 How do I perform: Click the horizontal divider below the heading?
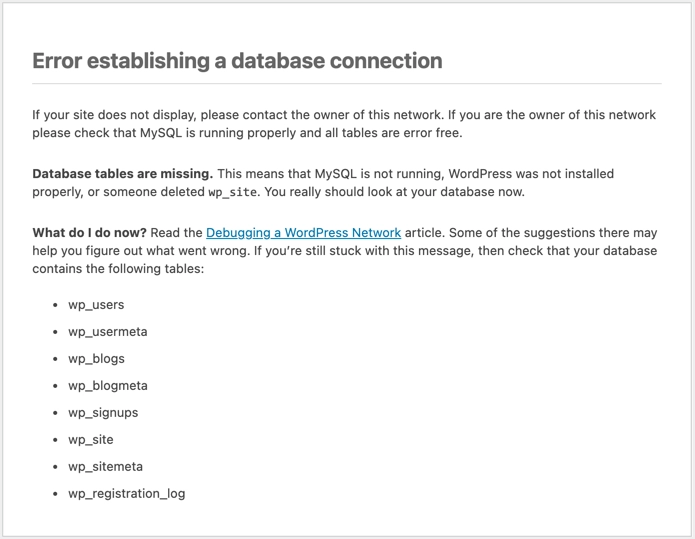pos(347,83)
